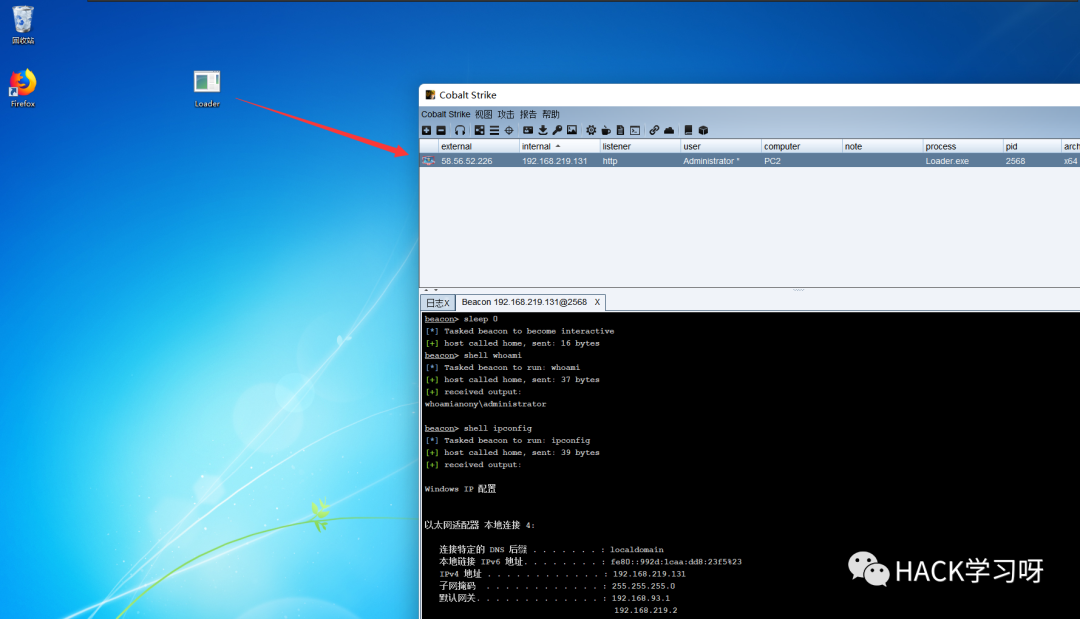
Task: Sort sessions by the note column header
Action: point(882,146)
